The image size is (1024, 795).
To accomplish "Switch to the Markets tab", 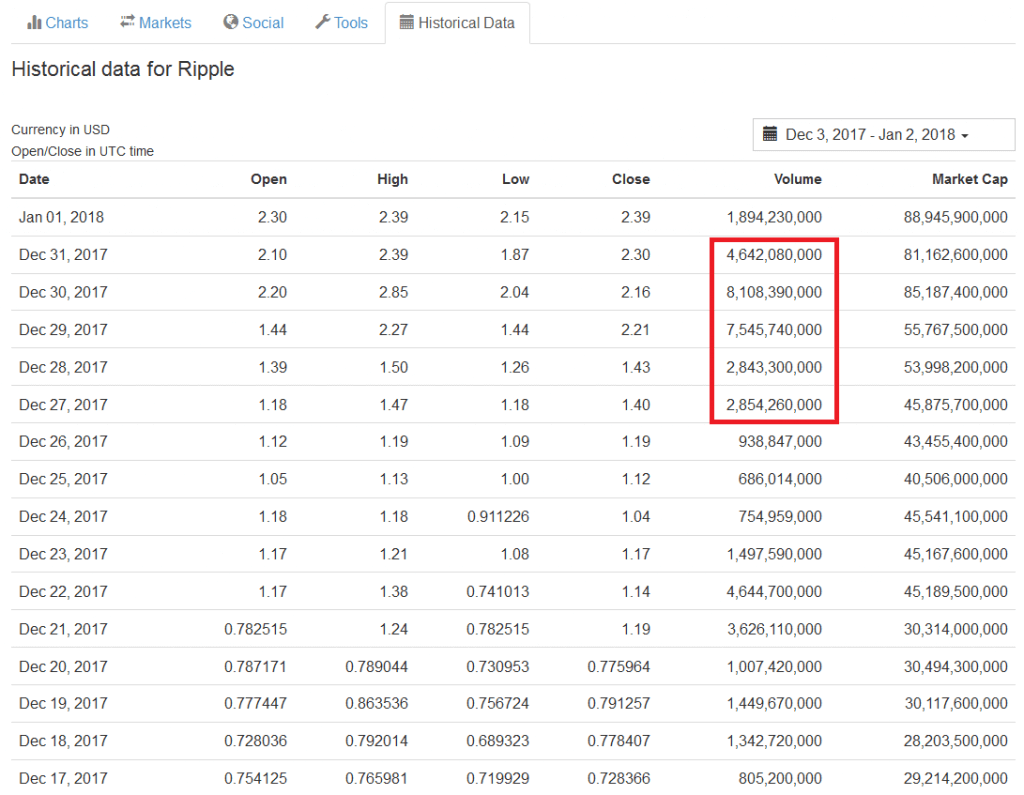I will tap(155, 23).
